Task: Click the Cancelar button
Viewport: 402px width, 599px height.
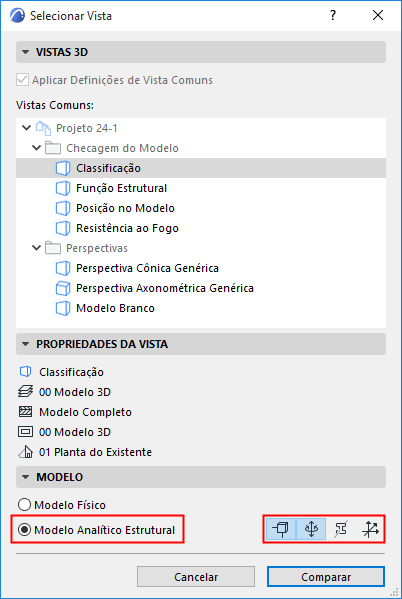Action: [196, 576]
